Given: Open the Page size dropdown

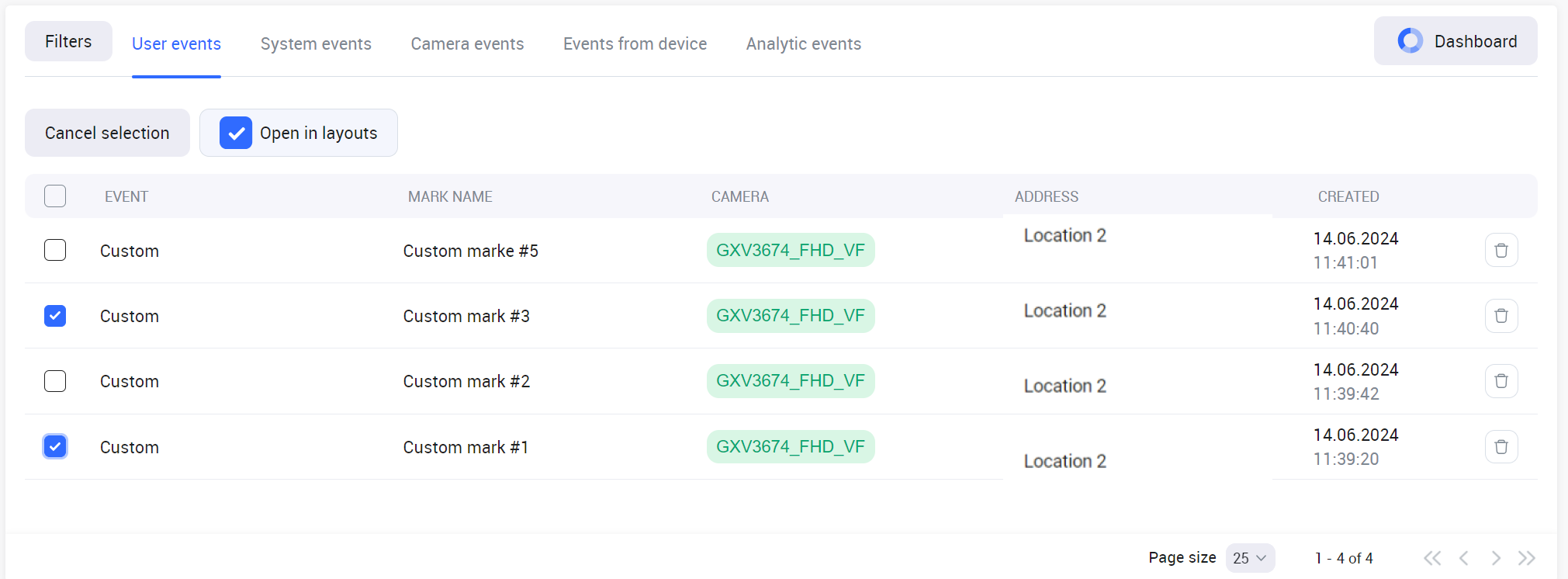Looking at the screenshot, I should click(1249, 558).
